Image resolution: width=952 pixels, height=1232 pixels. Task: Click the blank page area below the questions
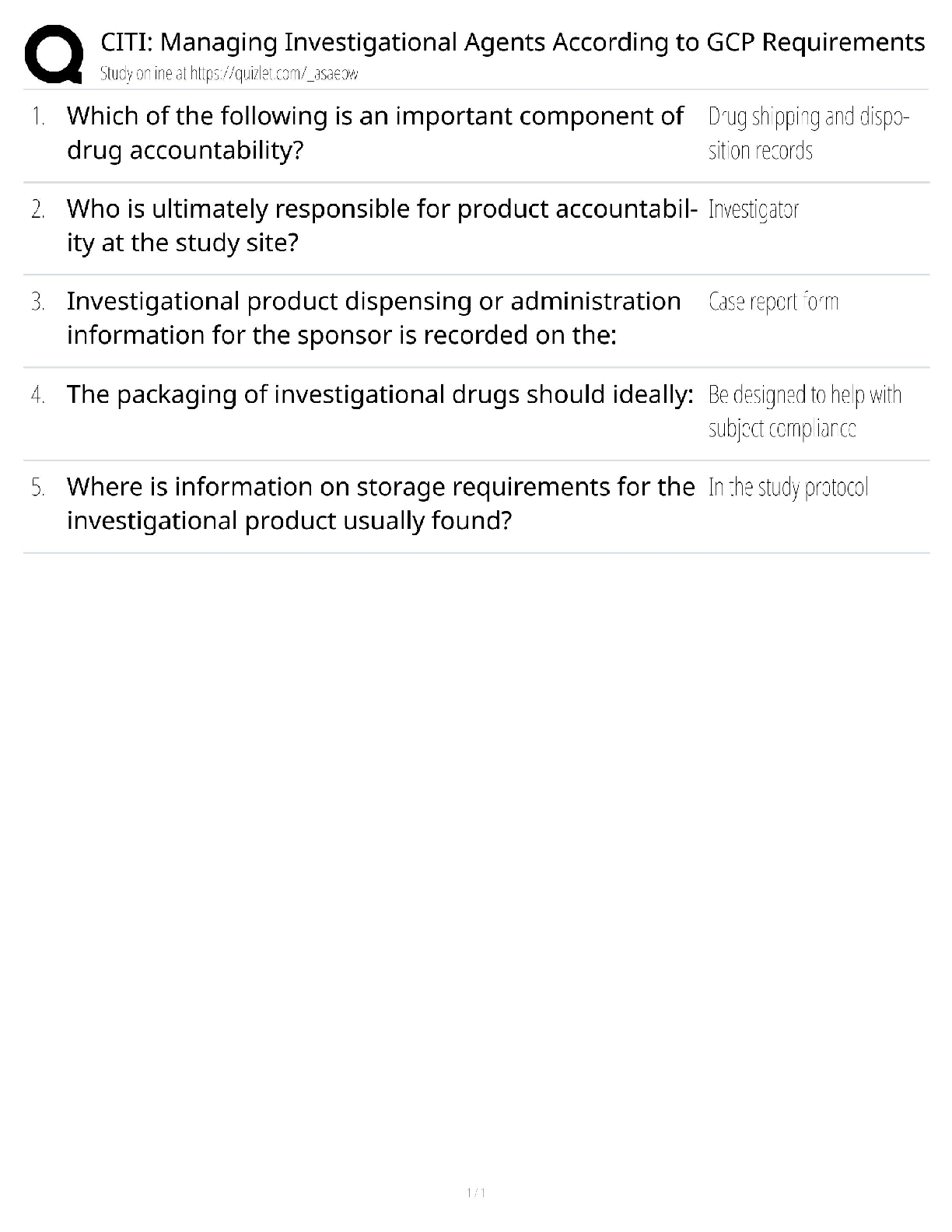pyautogui.click(x=476, y=856)
